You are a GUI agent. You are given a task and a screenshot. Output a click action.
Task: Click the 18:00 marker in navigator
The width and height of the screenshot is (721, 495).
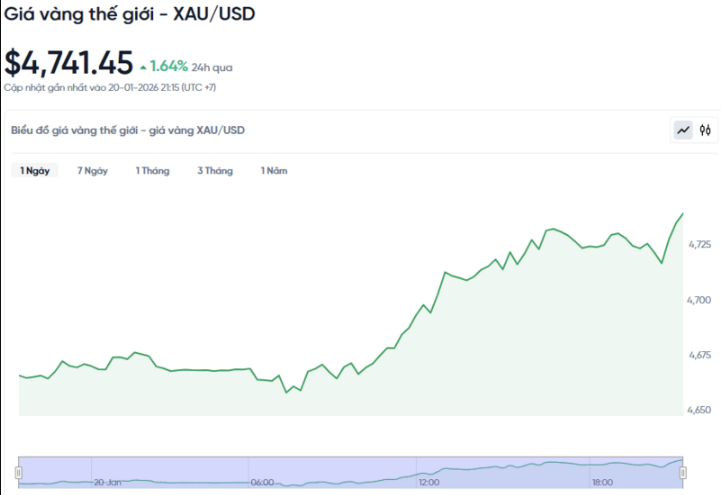602,482
